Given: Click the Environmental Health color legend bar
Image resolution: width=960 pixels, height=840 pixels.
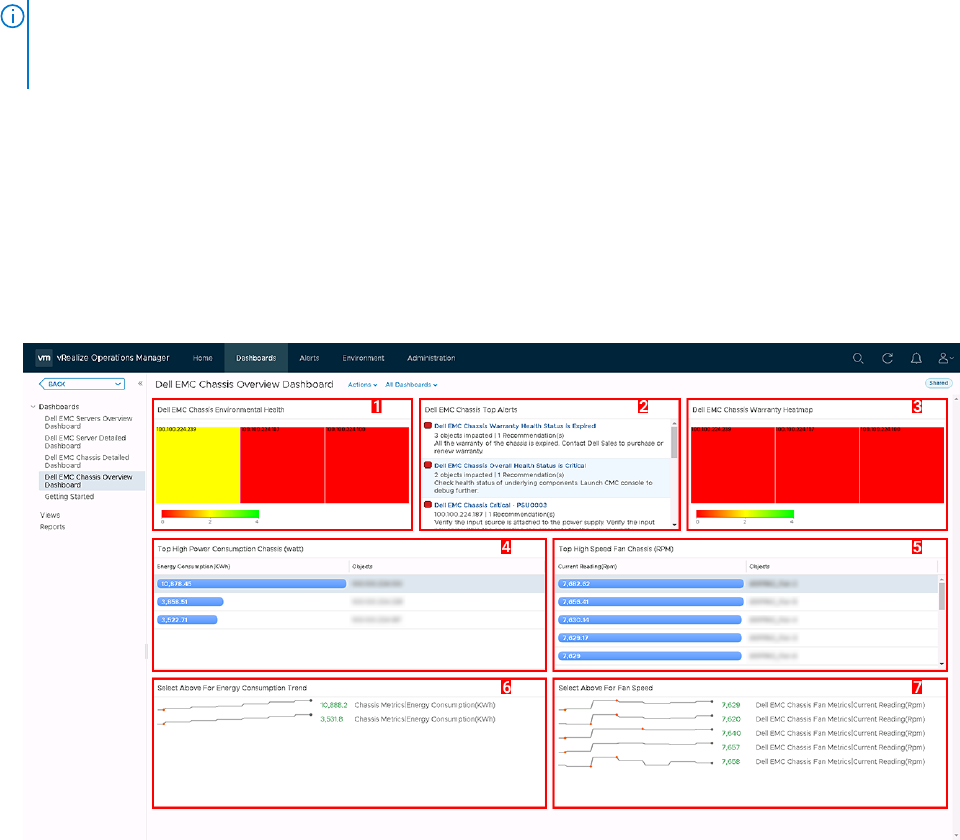Looking at the screenshot, I should tap(210, 514).
